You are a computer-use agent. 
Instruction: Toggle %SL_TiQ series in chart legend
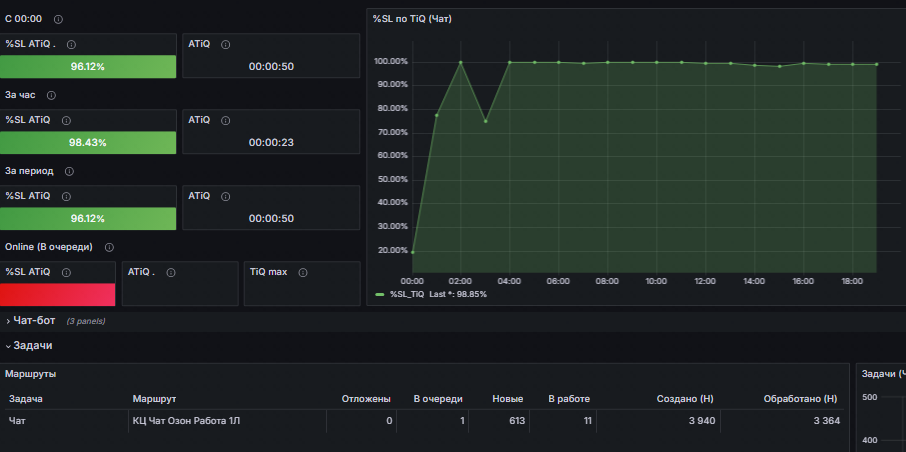coord(409,294)
